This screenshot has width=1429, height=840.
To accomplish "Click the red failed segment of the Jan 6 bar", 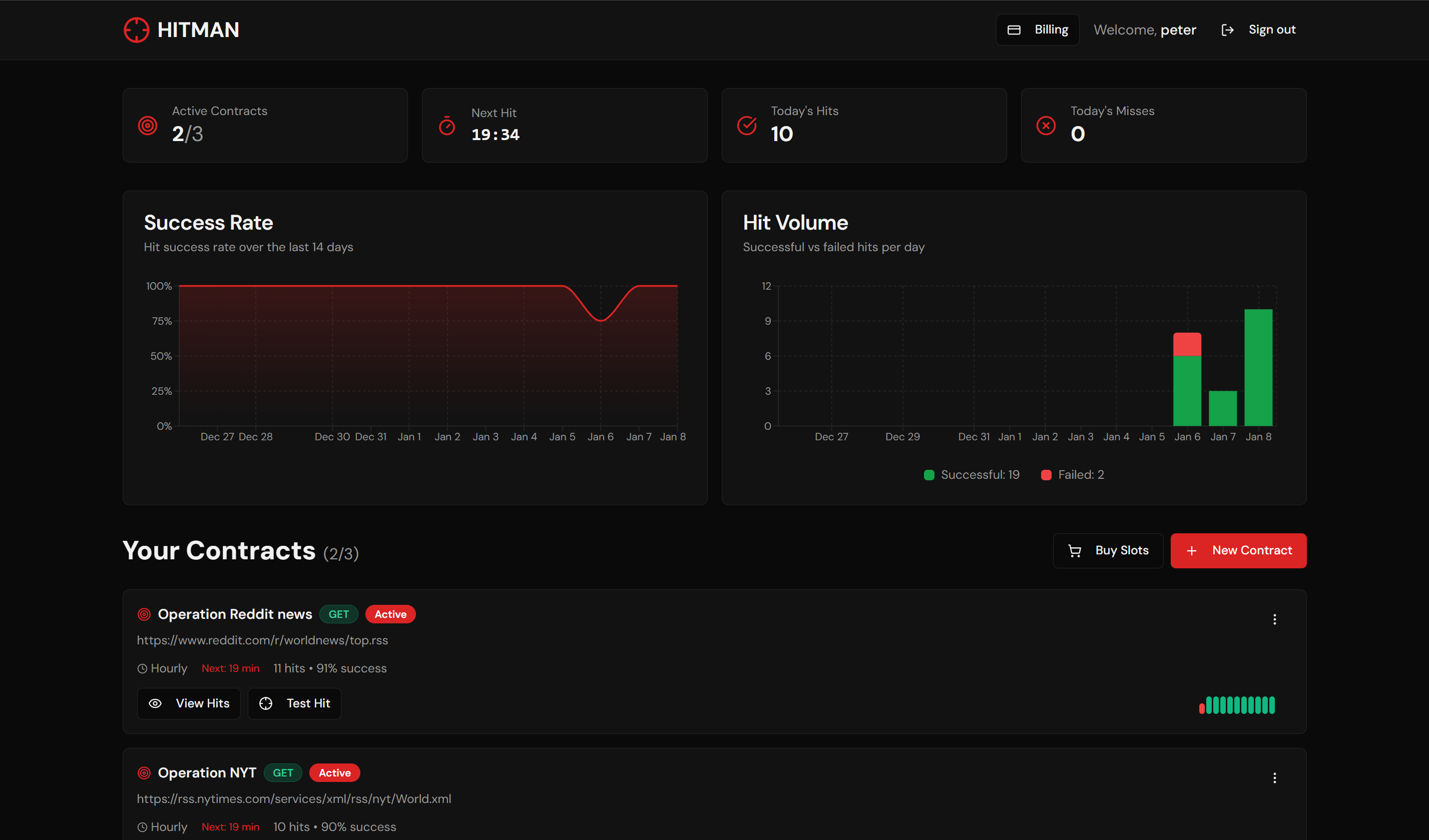I will pyautogui.click(x=1187, y=344).
